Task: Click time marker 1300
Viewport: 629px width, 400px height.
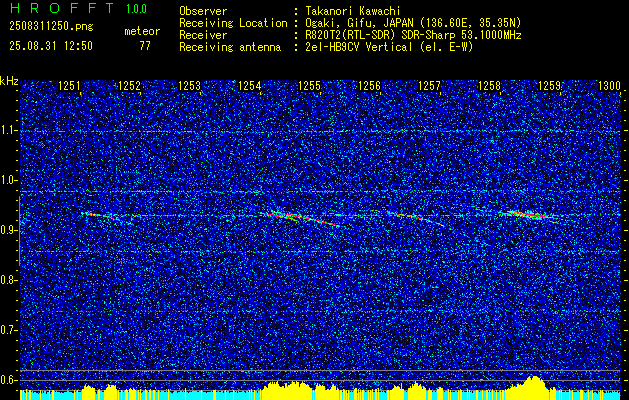Action: click(609, 85)
